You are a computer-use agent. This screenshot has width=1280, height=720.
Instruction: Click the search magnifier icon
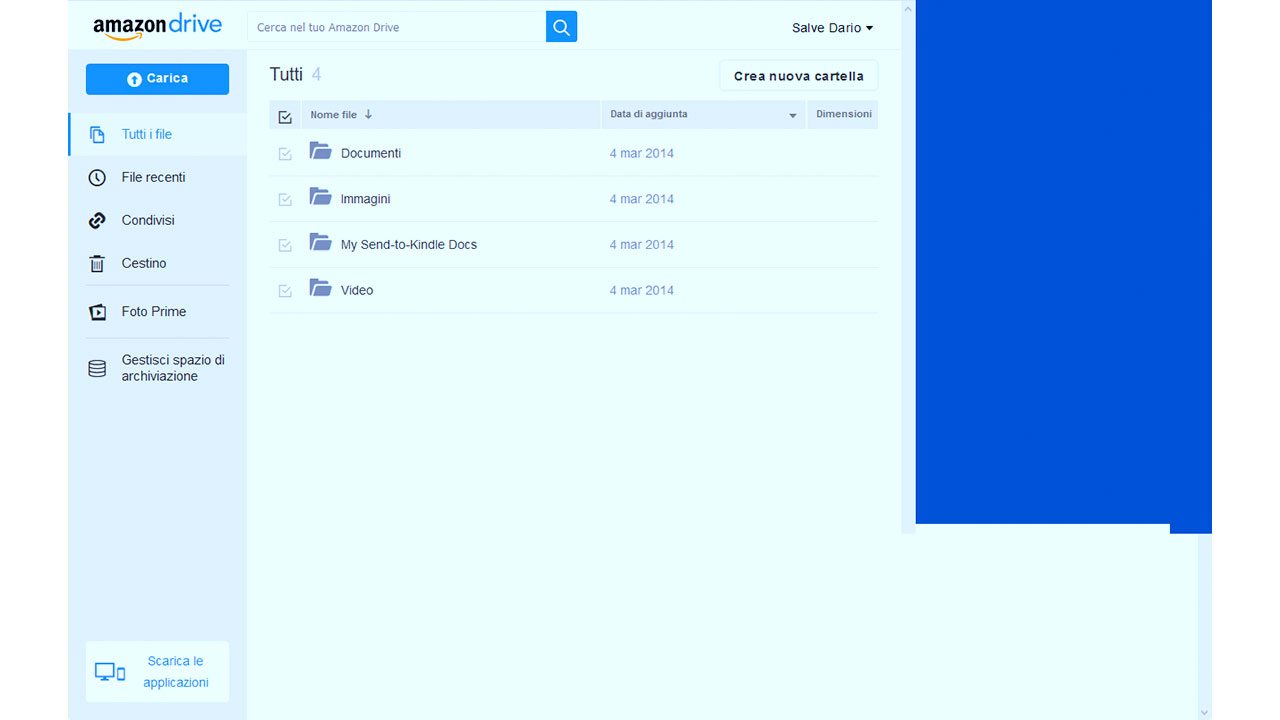(560, 26)
